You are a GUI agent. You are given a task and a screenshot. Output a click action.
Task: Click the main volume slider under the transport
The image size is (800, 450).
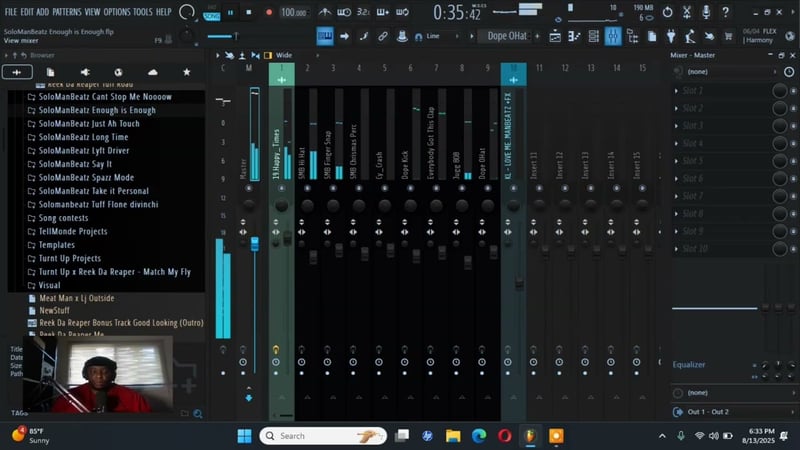tap(222, 36)
